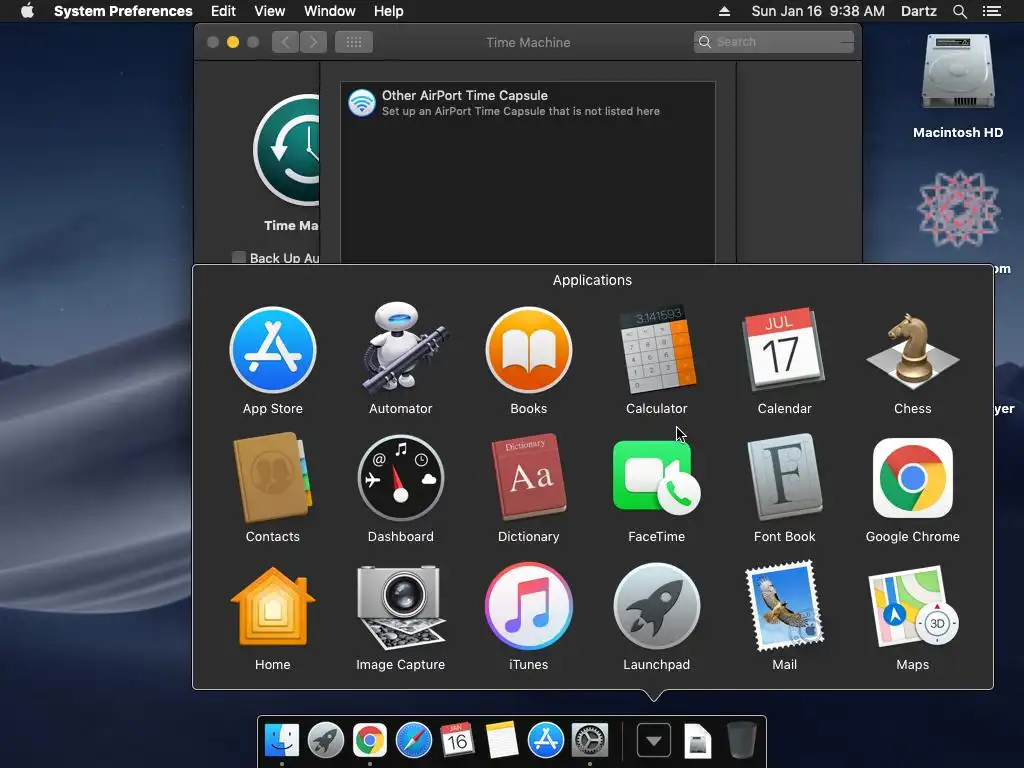
Task: Open the Font Book app
Action: [784, 477]
